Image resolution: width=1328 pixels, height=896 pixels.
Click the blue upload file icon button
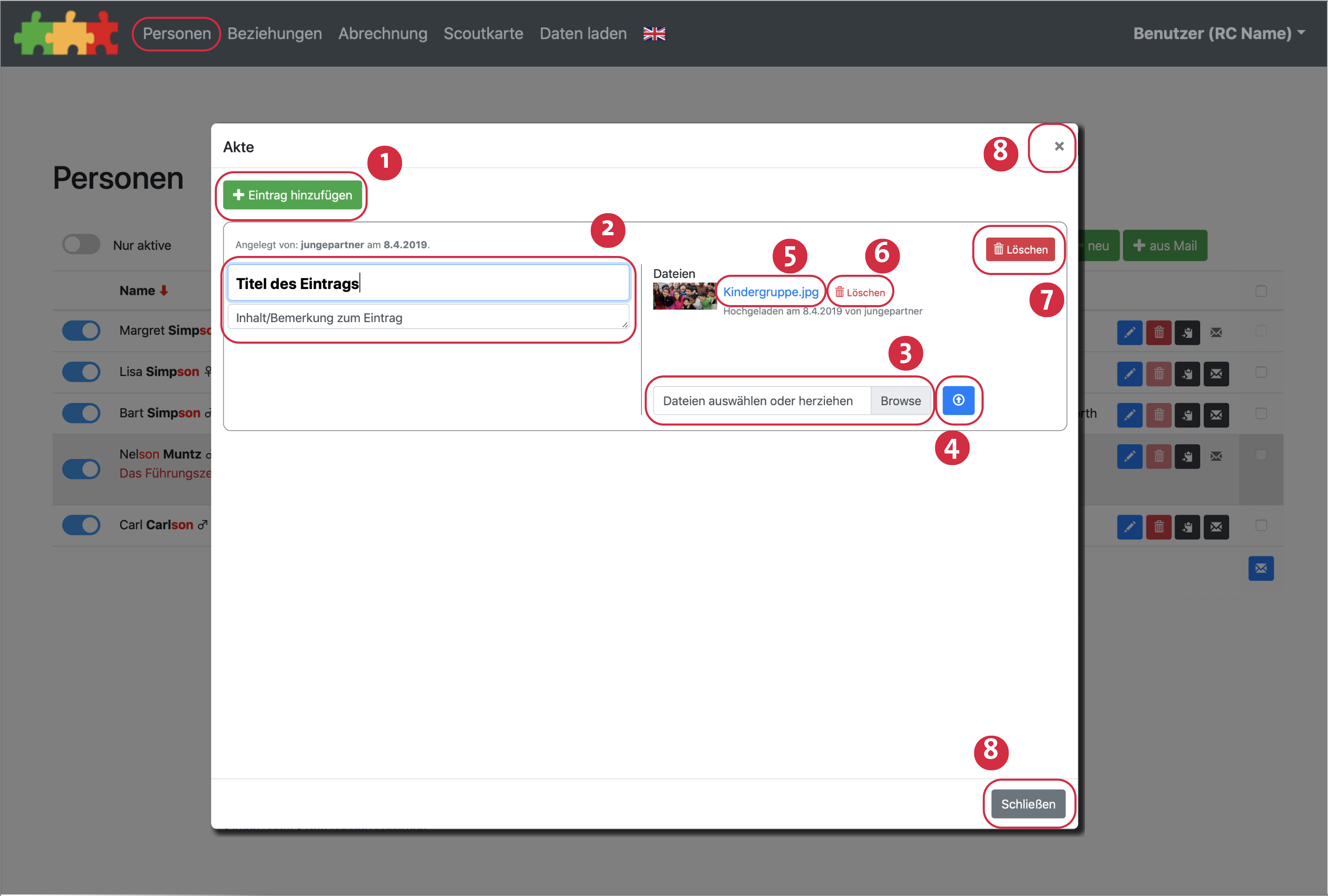958,400
